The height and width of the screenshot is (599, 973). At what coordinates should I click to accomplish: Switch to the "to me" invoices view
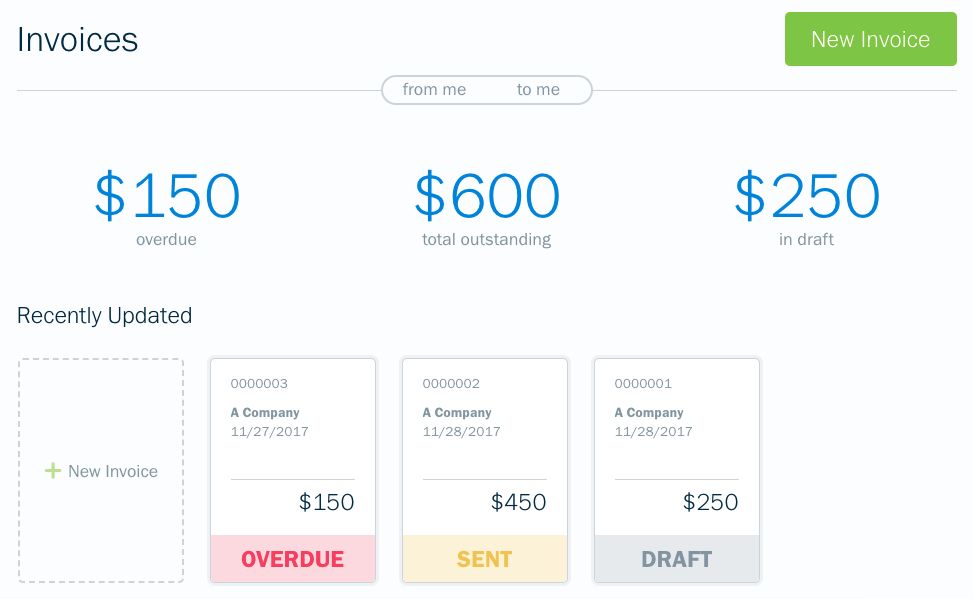538,90
